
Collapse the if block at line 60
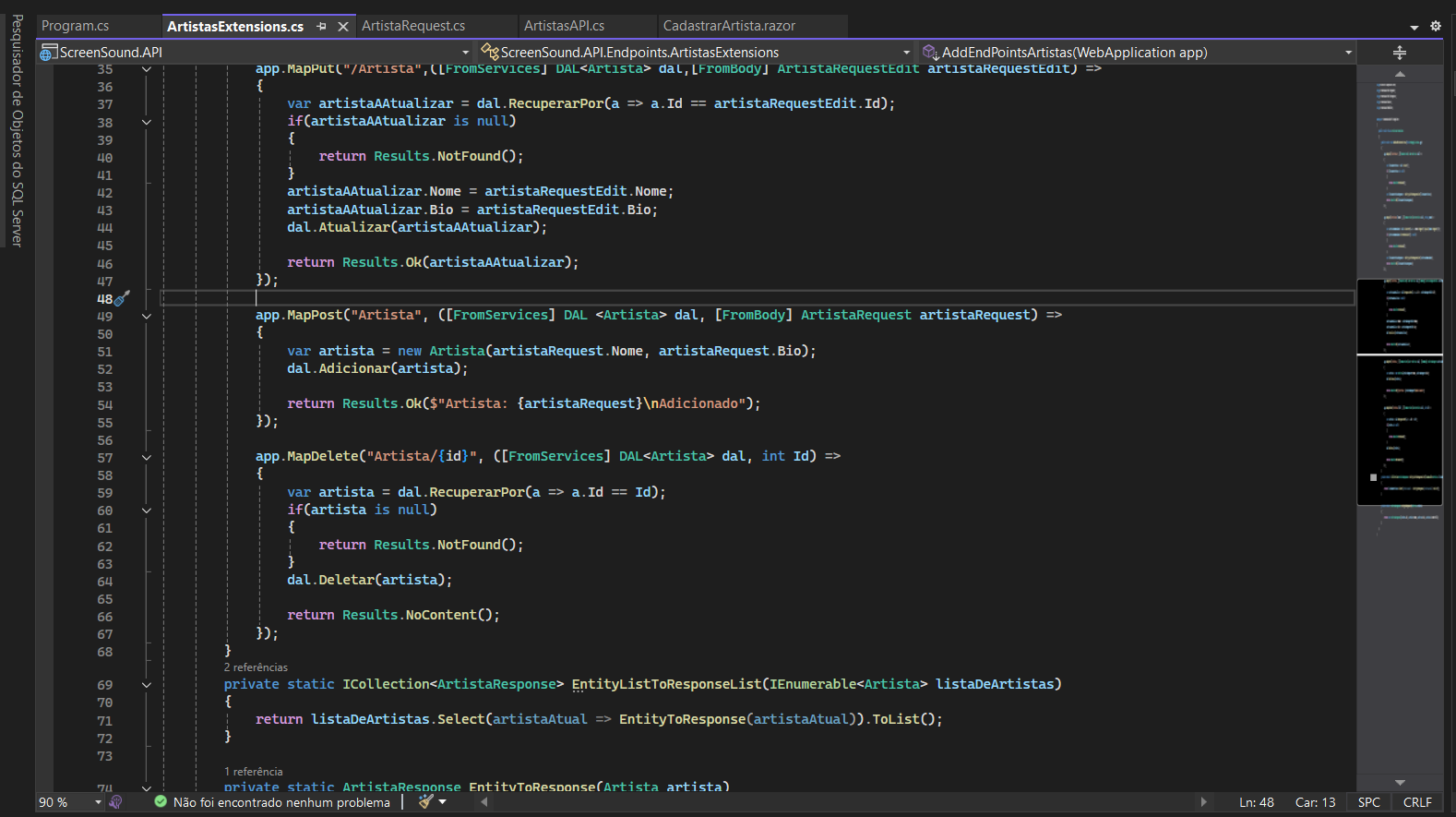pyautogui.click(x=147, y=511)
